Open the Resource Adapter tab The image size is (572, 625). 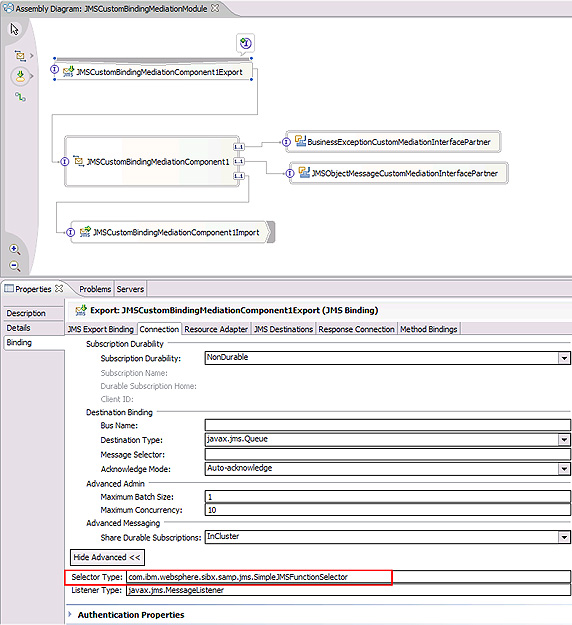click(x=216, y=329)
